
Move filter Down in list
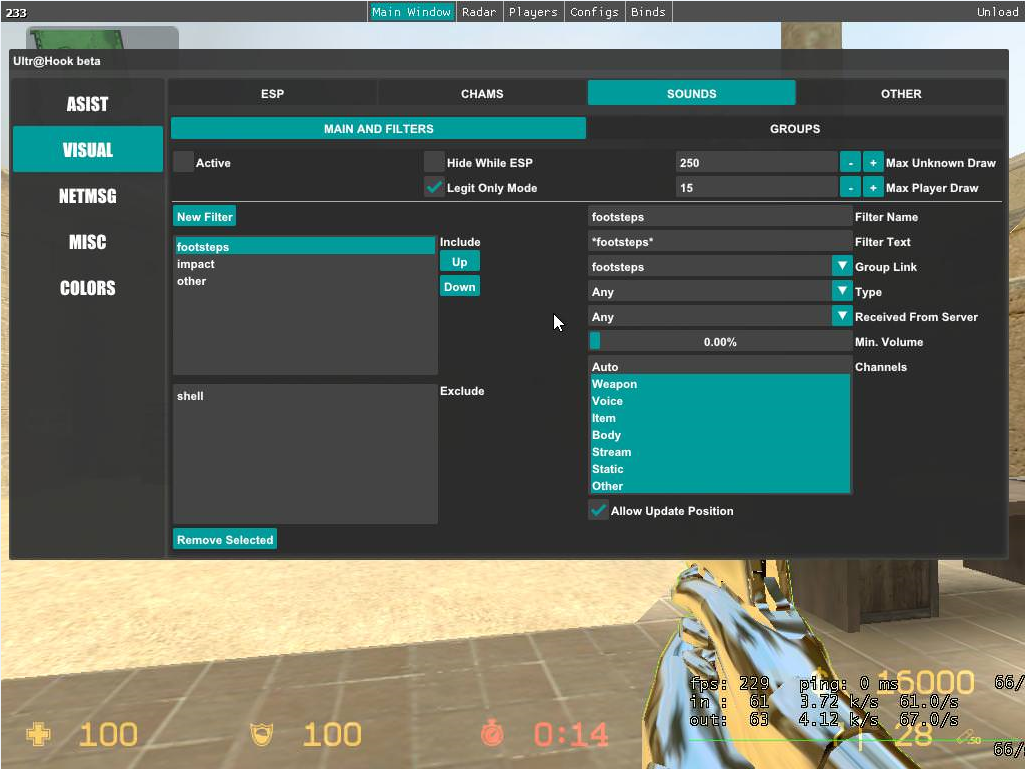coord(460,286)
